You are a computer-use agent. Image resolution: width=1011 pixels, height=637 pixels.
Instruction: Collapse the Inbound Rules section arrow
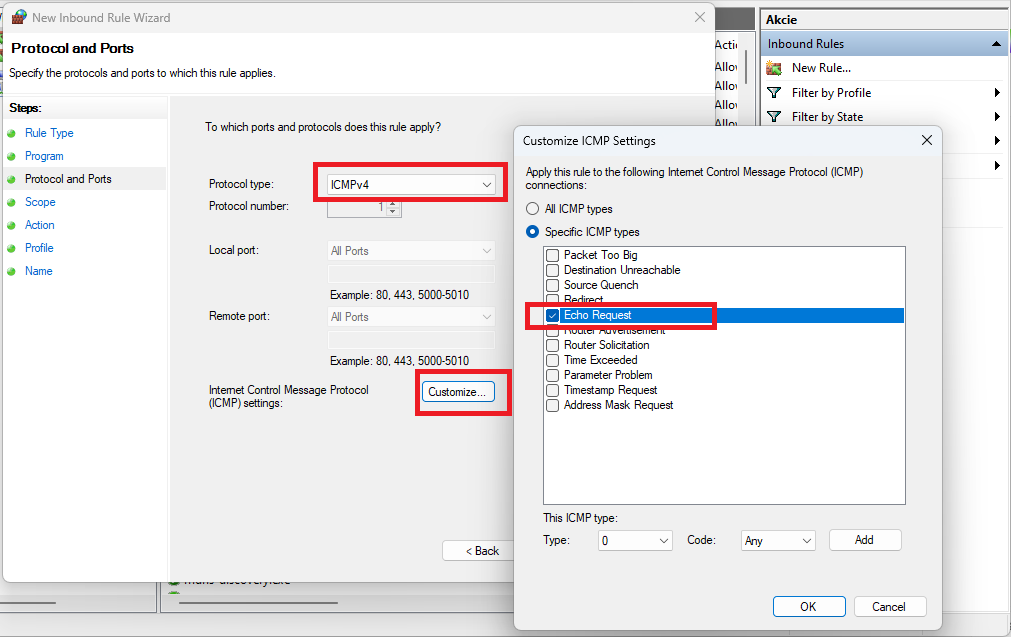pyautogui.click(x=996, y=44)
